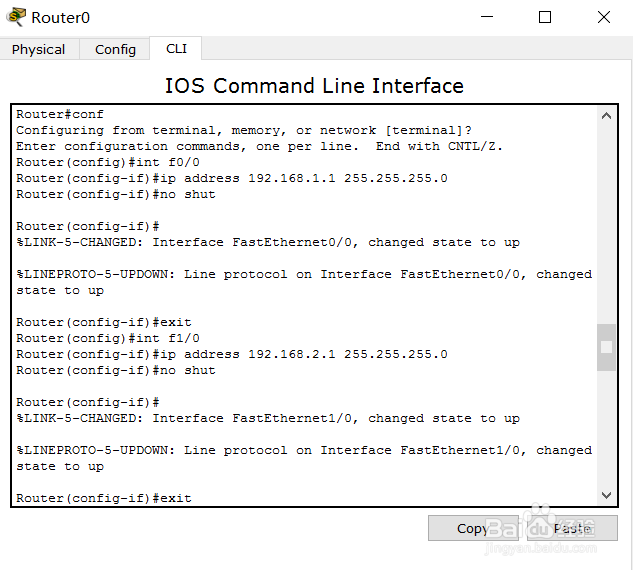Click the 'Router#conf' line at the top
The width and height of the screenshot is (633, 570).
[x=60, y=114]
